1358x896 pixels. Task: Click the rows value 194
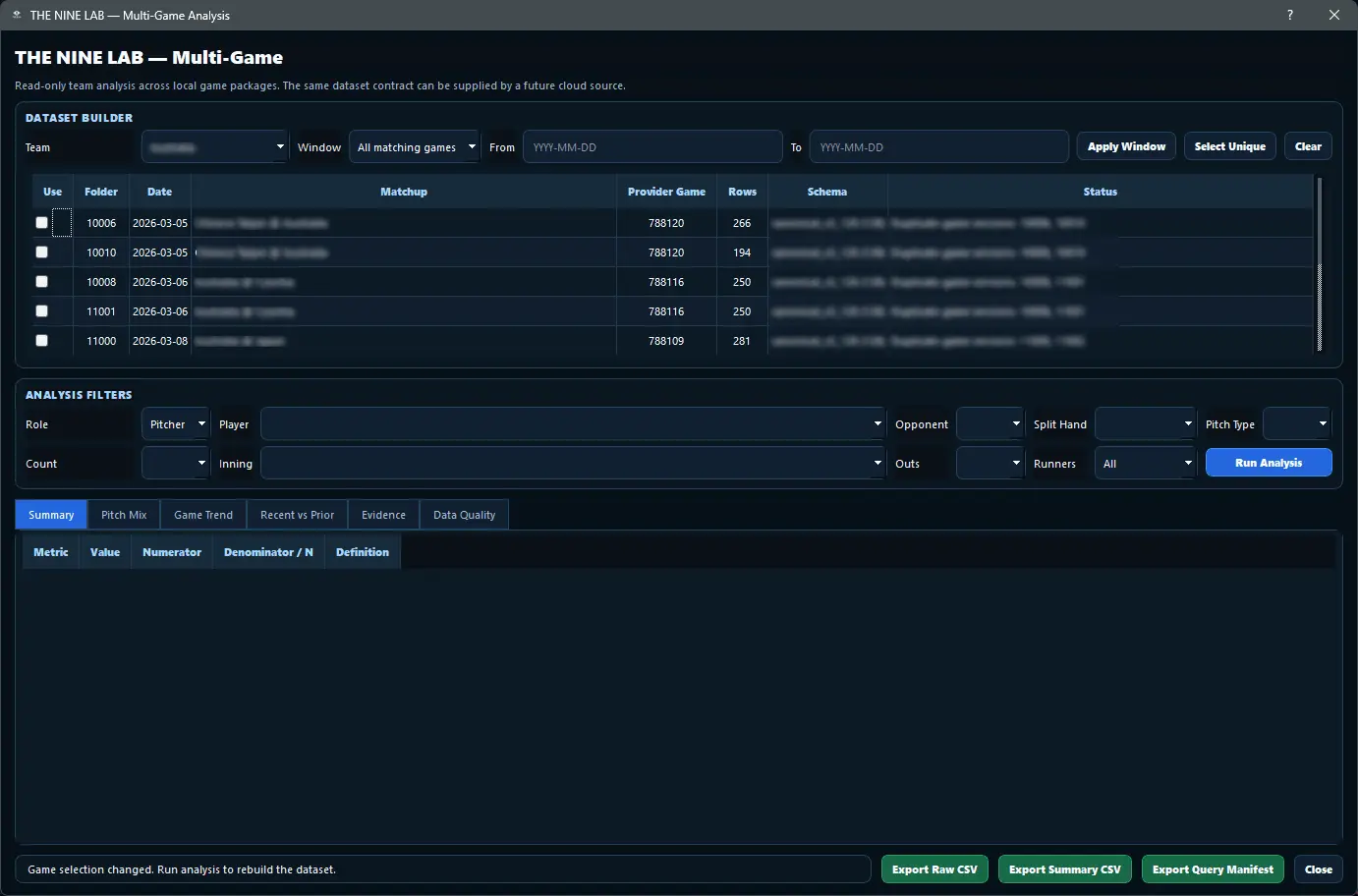pos(742,252)
